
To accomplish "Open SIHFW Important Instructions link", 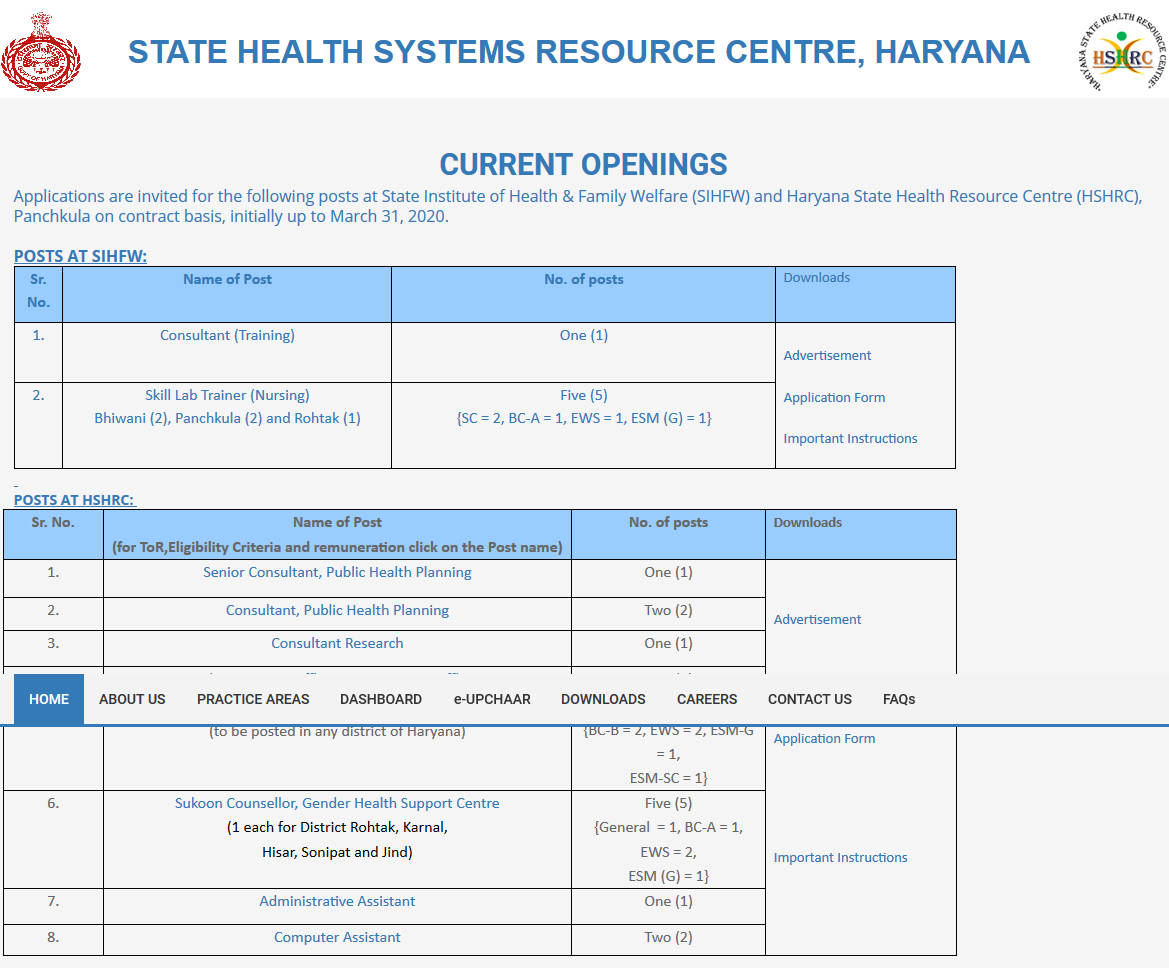I will (x=850, y=439).
